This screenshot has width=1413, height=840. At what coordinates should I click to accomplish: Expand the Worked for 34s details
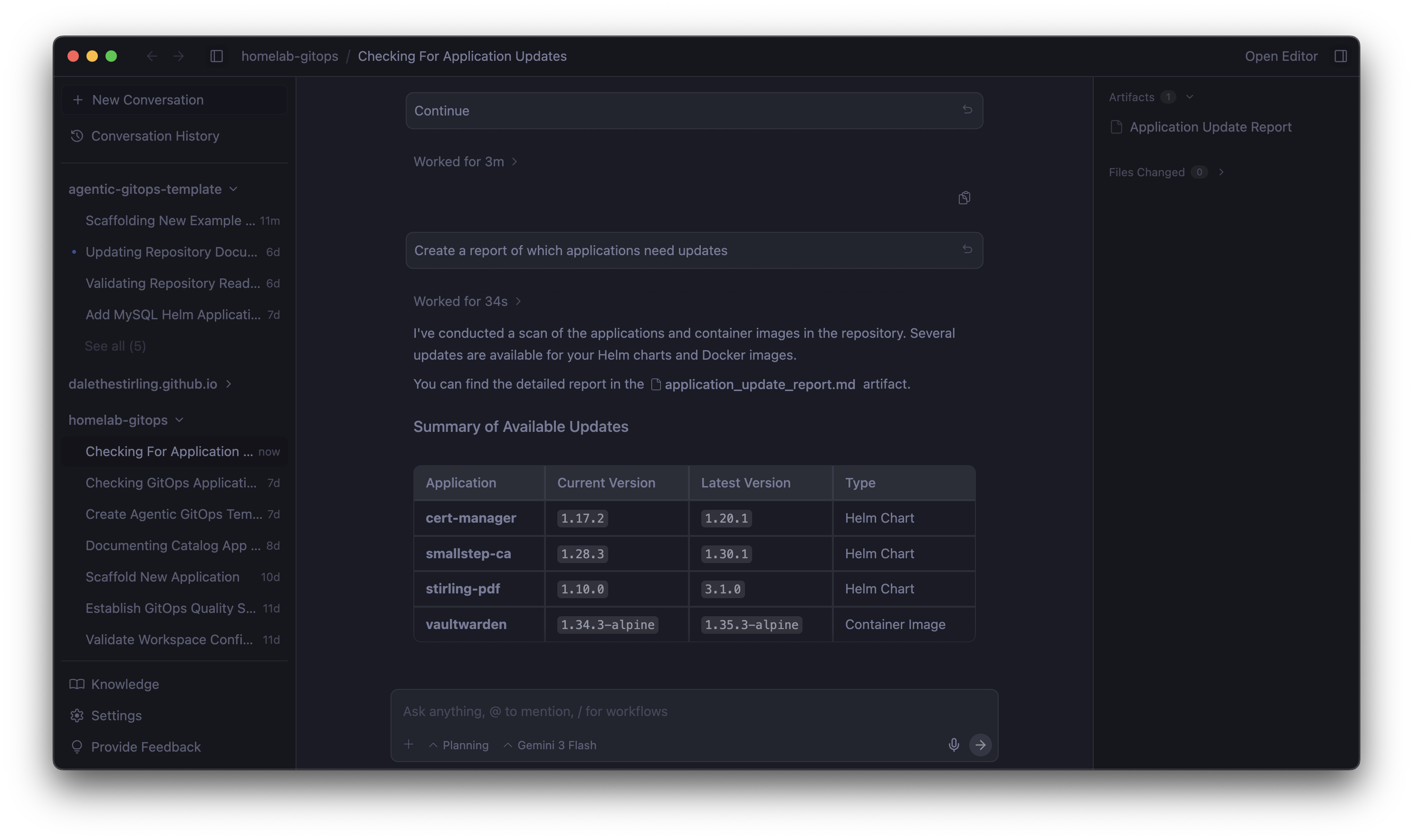click(x=467, y=301)
